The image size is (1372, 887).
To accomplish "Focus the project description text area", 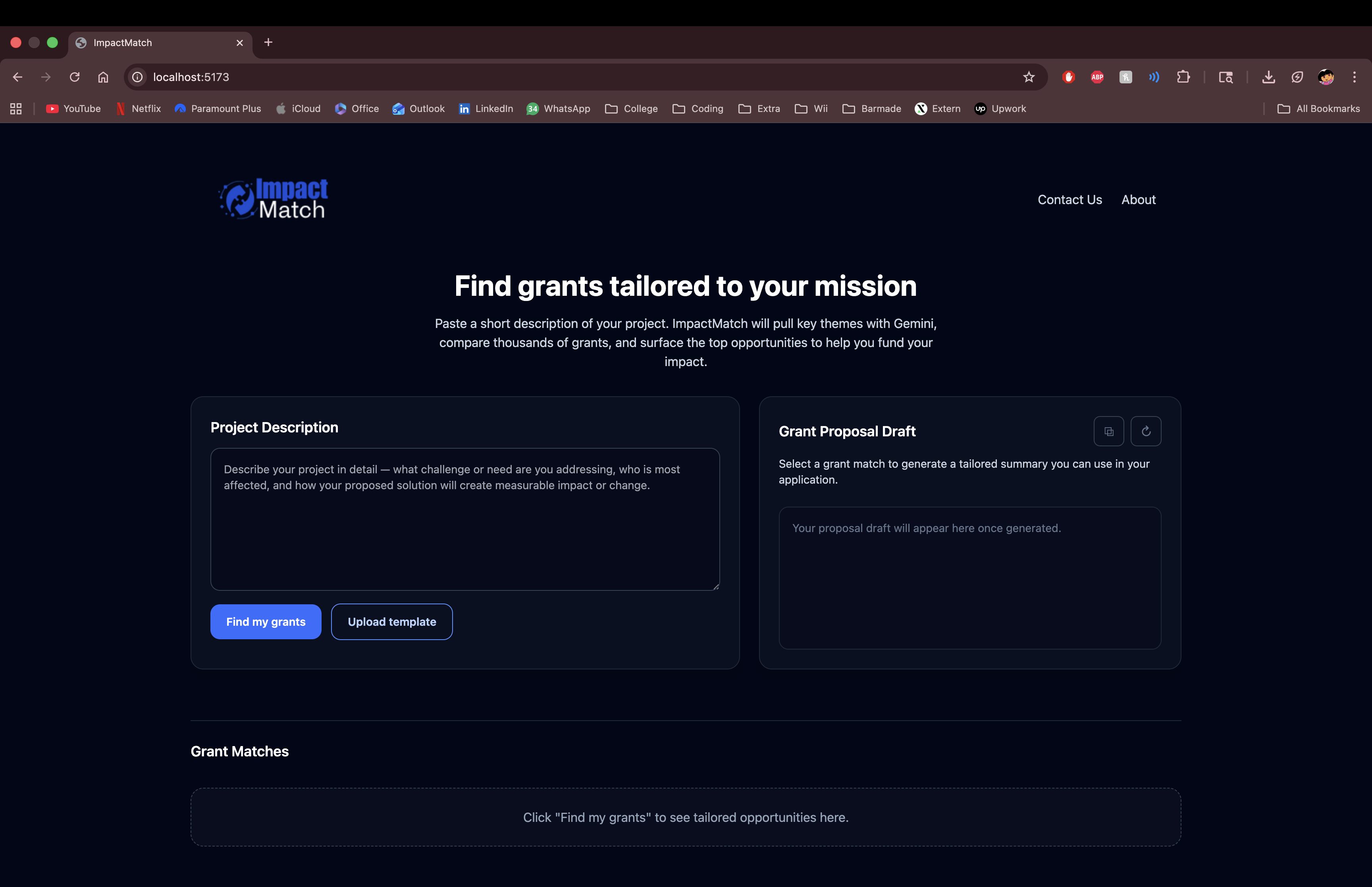I will point(464,519).
